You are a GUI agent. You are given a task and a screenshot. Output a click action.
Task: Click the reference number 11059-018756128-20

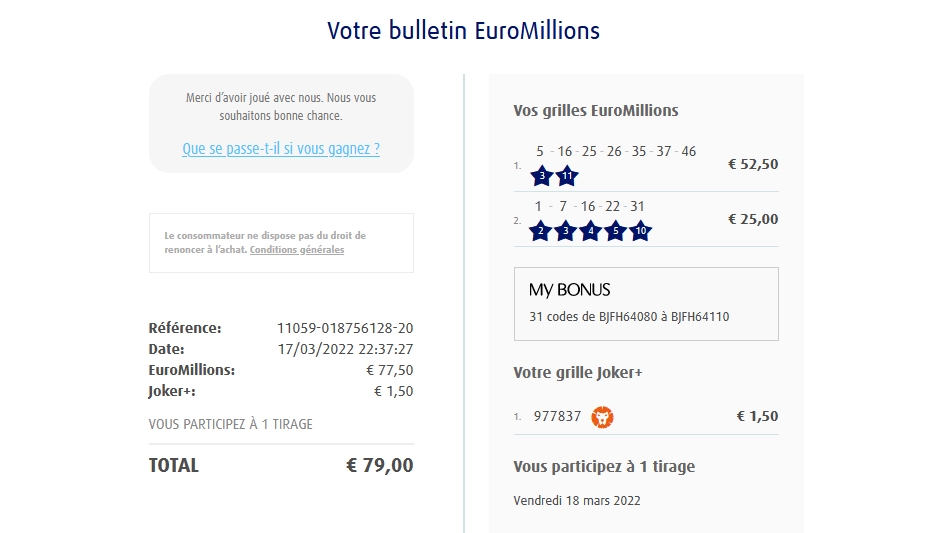[x=345, y=328]
